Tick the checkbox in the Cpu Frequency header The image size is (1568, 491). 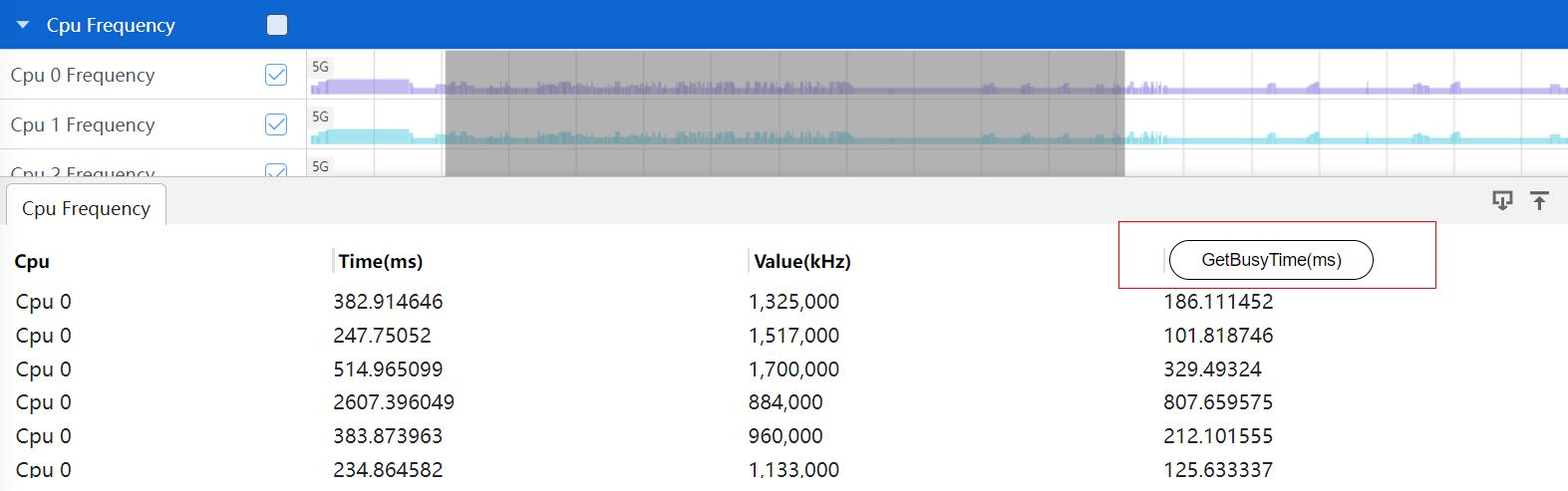point(277,25)
